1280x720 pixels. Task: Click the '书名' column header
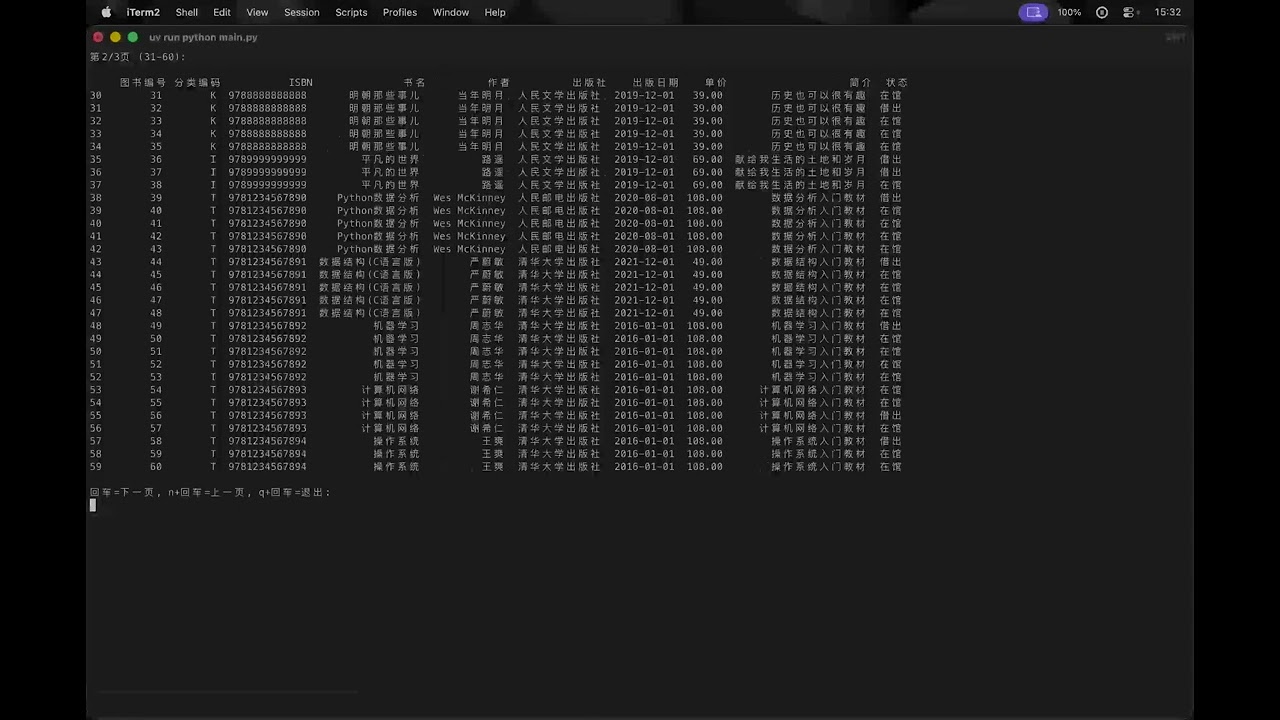click(x=414, y=82)
